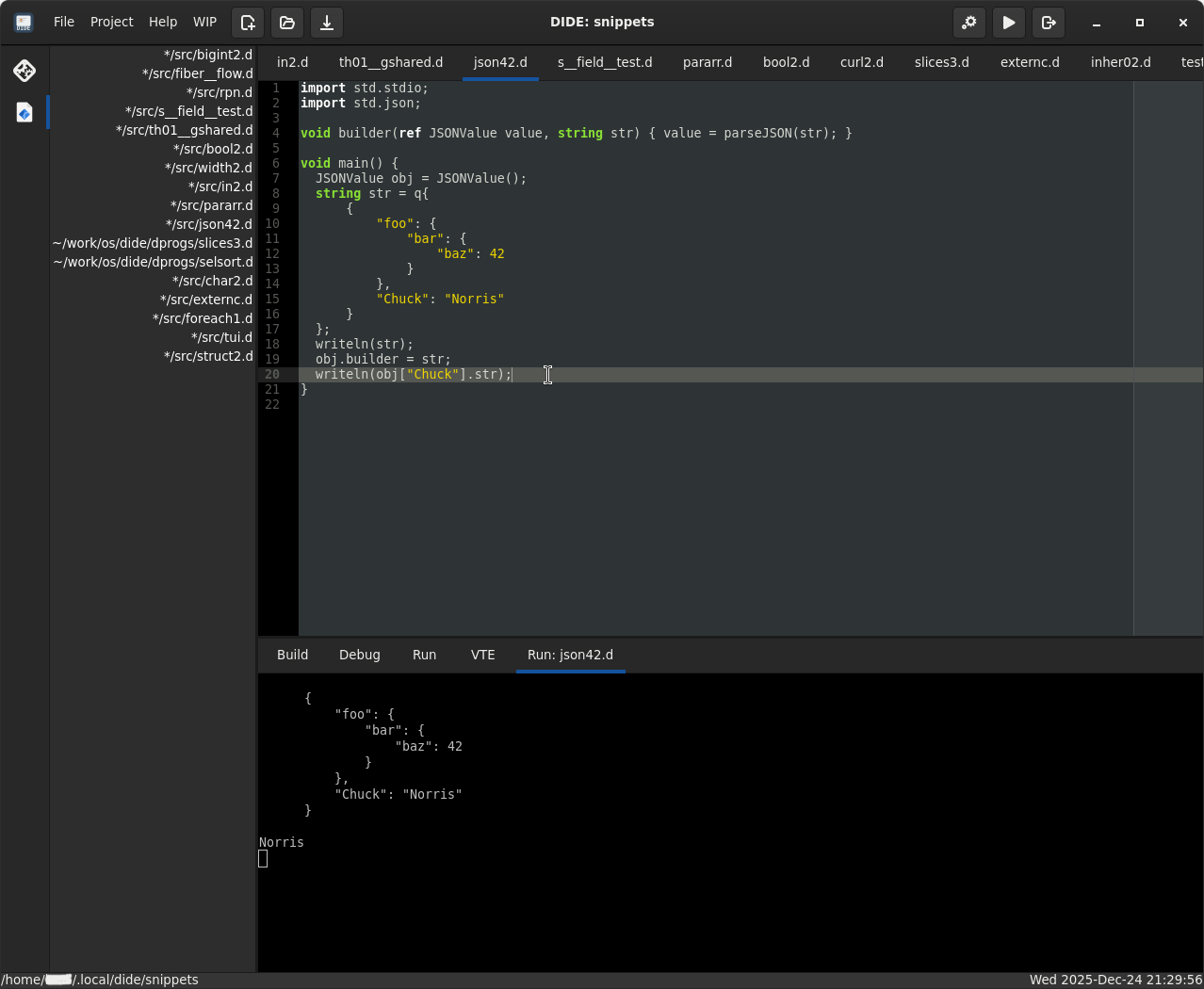Select the file list icon in the sidebar
The image size is (1204, 989).
24,113
